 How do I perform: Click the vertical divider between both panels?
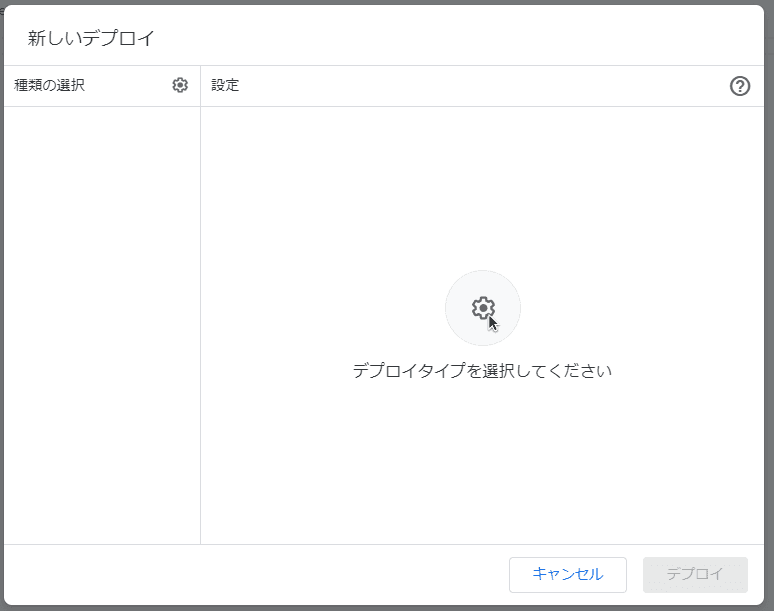tap(200, 320)
